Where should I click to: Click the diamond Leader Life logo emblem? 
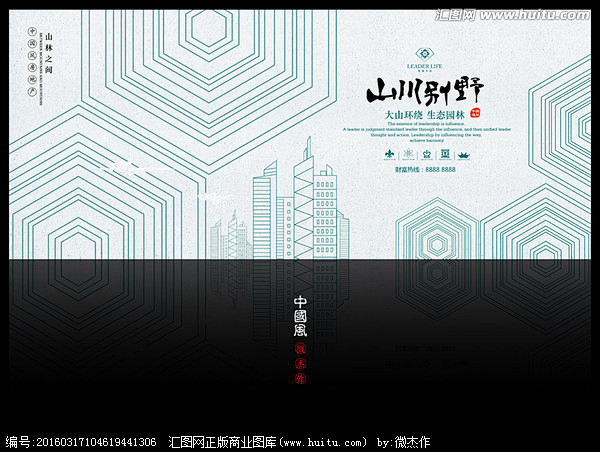click(x=424, y=54)
